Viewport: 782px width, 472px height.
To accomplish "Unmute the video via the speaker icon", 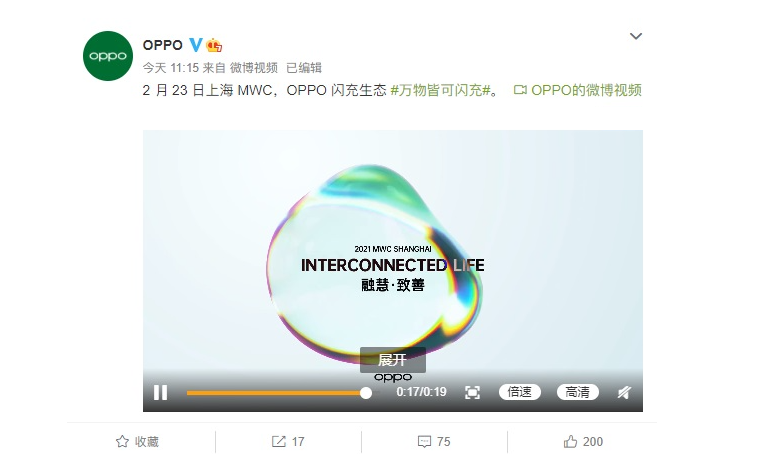I will (624, 392).
